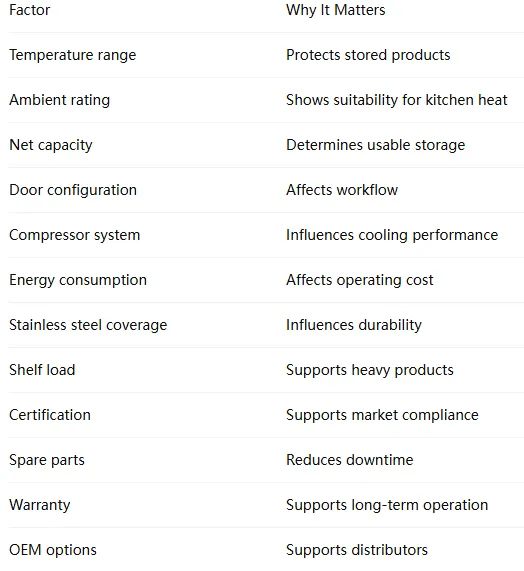Select the Net capacity cell
The width and height of the screenshot is (524, 571).
pyautogui.click(x=51, y=145)
